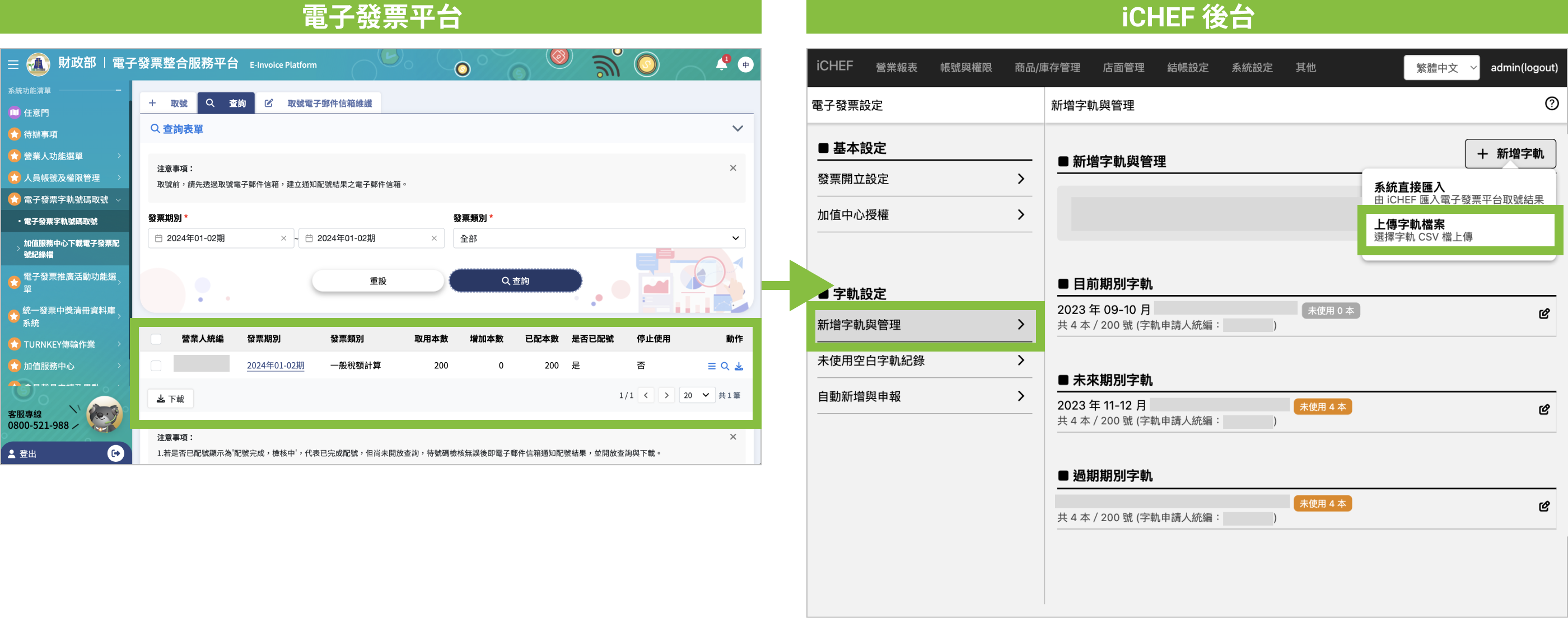This screenshot has height=618, width=1568.
Task: Click the list icon in the row actions
Action: pyautogui.click(x=712, y=366)
